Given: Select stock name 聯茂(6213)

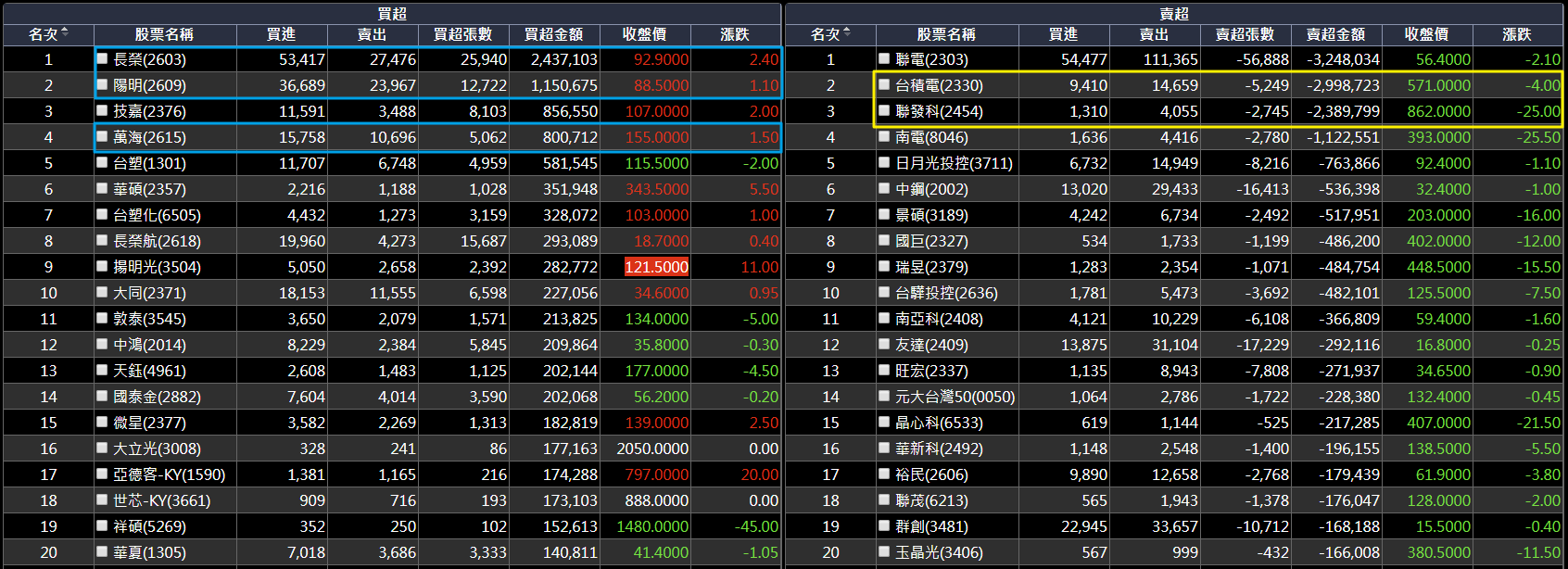Looking at the screenshot, I should (931, 500).
